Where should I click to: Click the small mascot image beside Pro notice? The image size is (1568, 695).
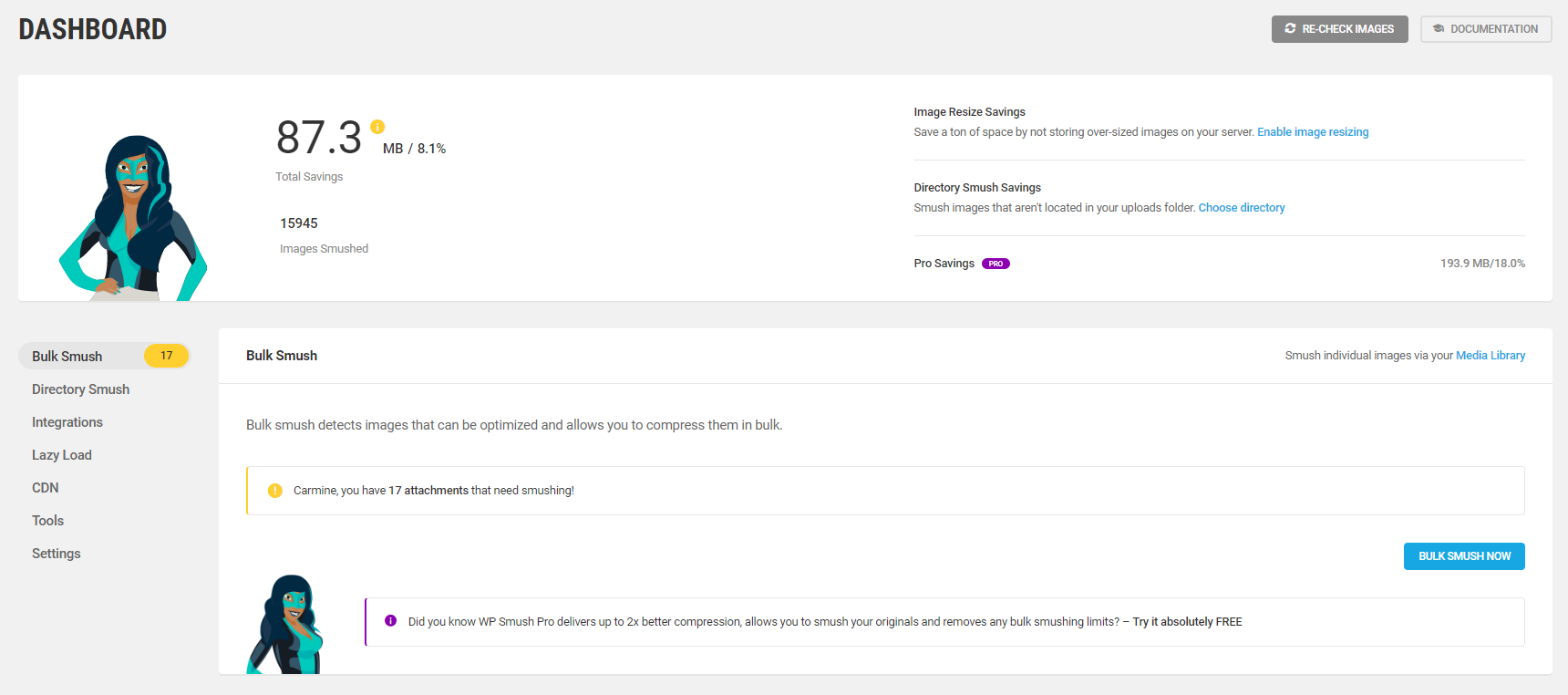(x=285, y=624)
